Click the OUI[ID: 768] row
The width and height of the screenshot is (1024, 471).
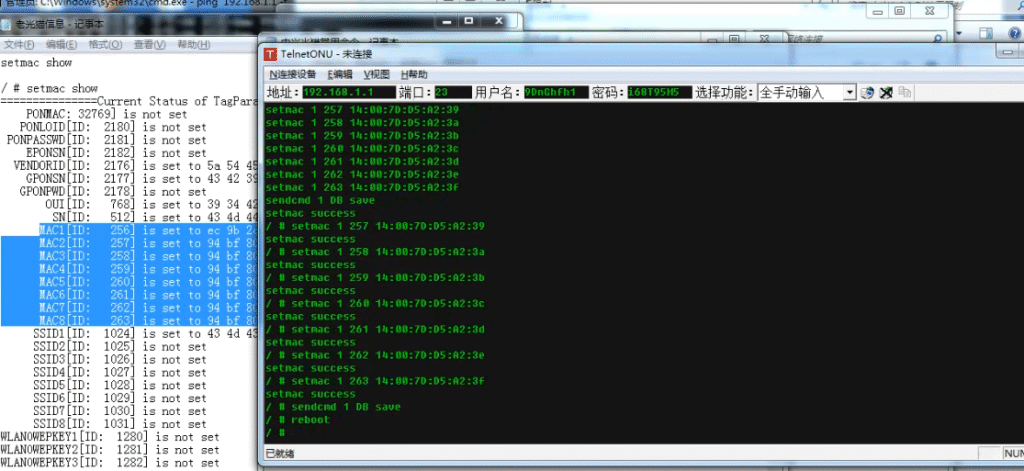coord(151,204)
